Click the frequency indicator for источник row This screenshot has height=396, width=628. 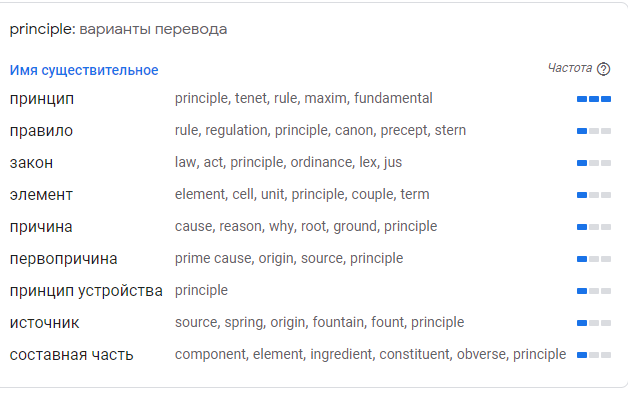tap(594, 323)
